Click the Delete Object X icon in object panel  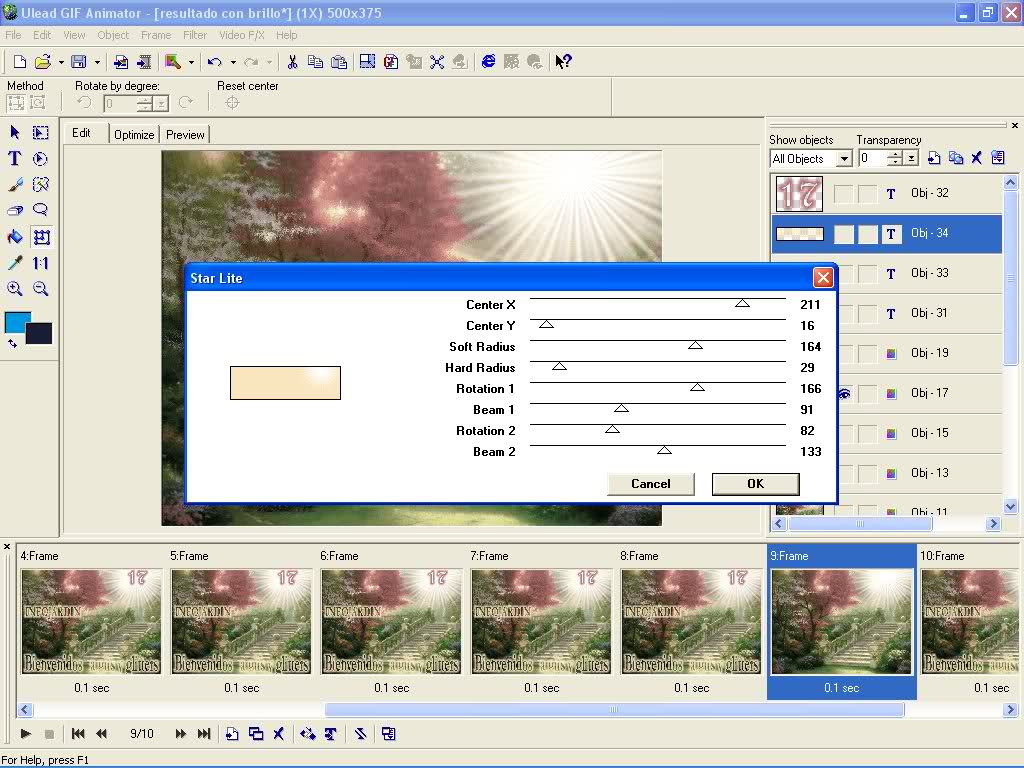[x=976, y=157]
